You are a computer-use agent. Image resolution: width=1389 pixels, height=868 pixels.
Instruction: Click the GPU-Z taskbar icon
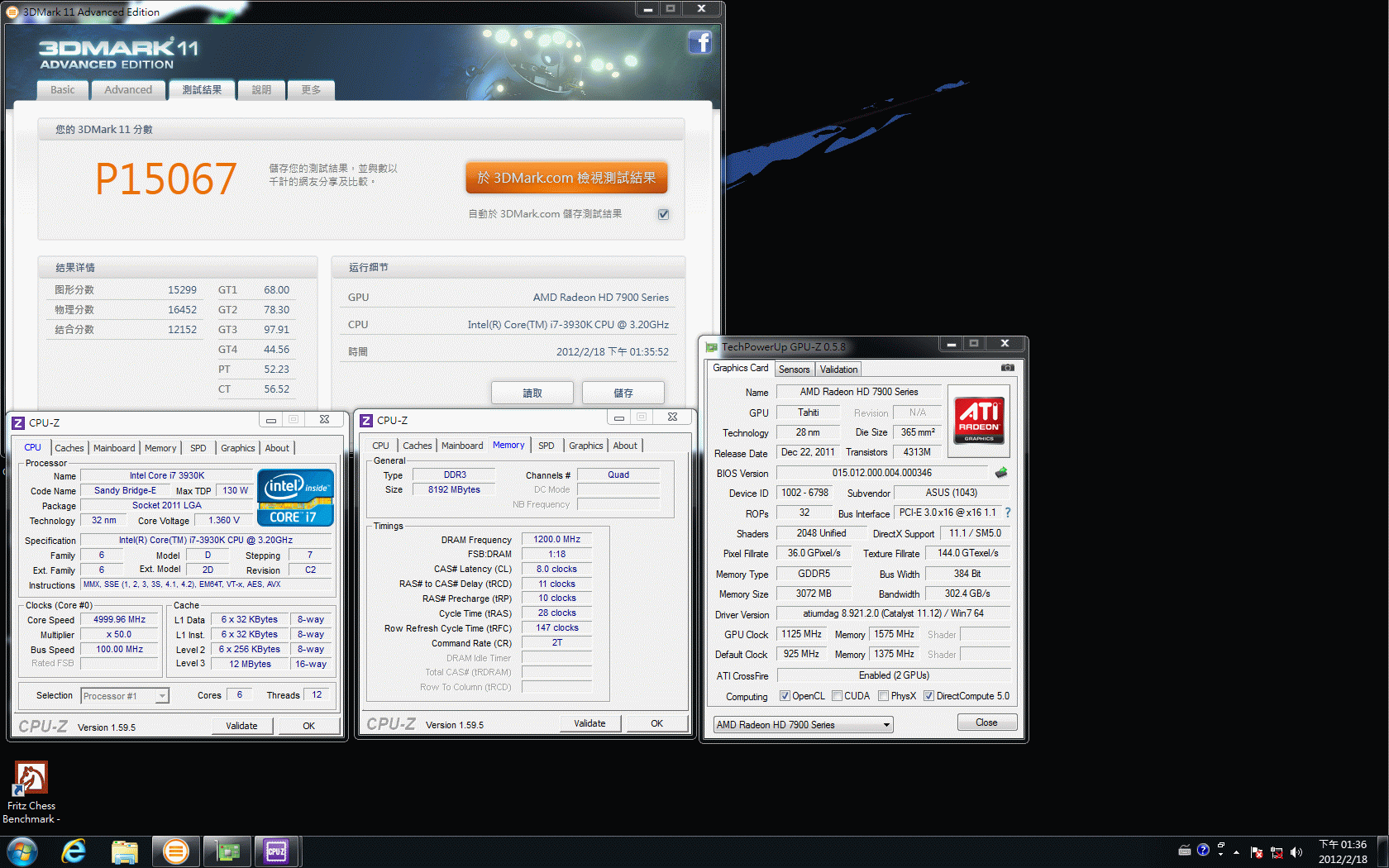[227, 851]
